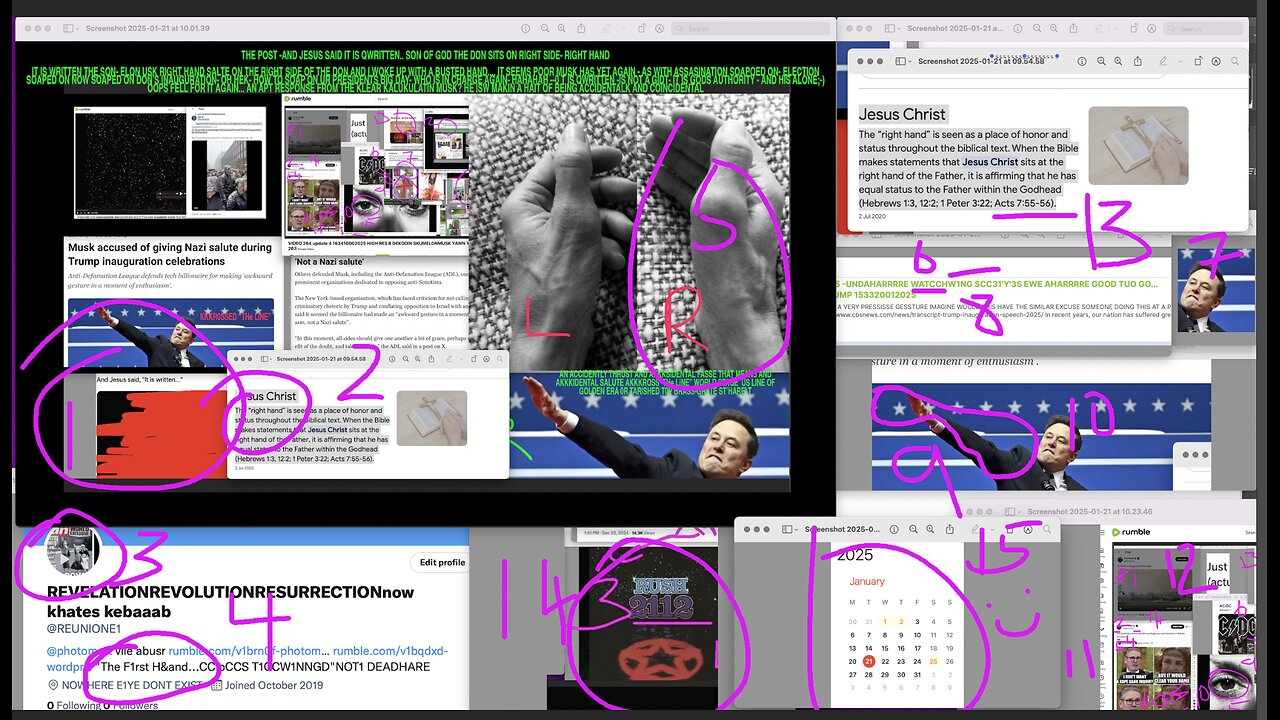Click headline Musk accused of giving Nazi salute
The height and width of the screenshot is (720, 1280).
point(168,254)
